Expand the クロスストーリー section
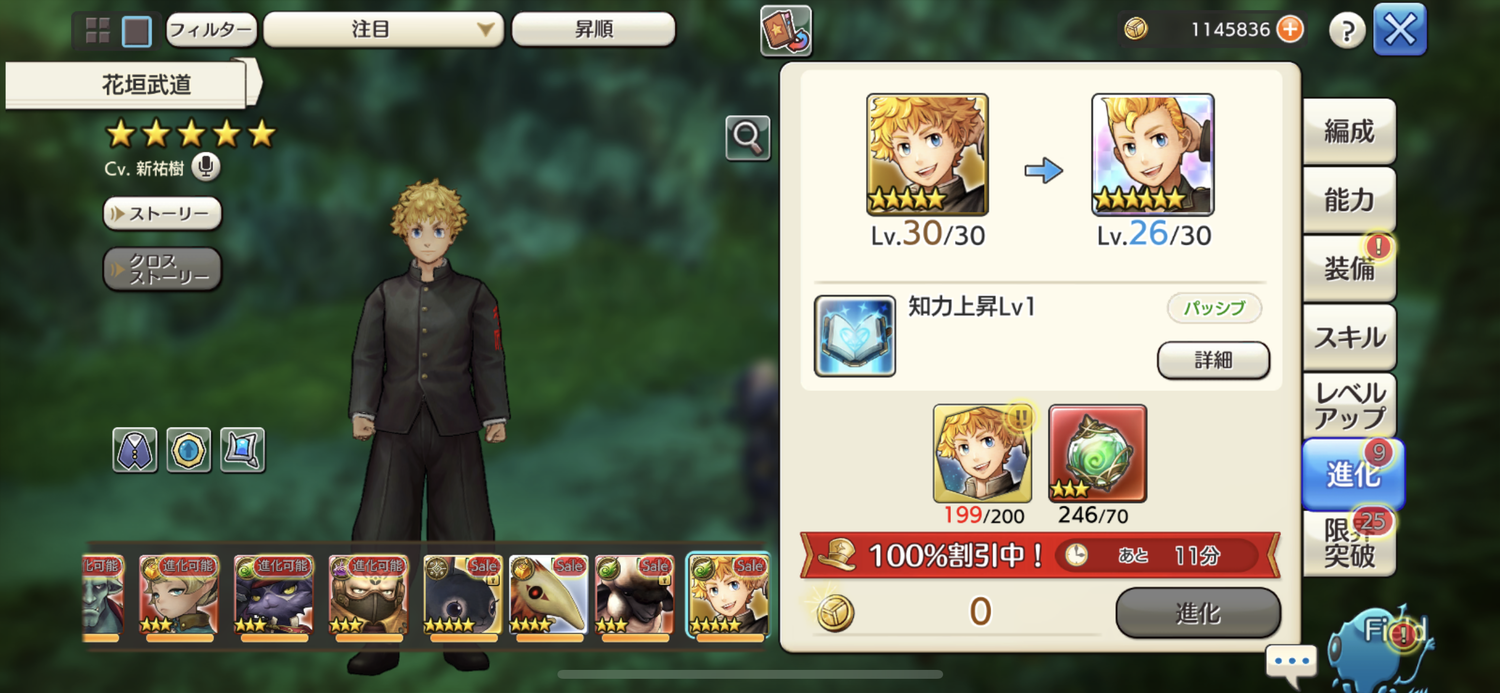Viewport: 1500px width, 693px height. [x=163, y=269]
